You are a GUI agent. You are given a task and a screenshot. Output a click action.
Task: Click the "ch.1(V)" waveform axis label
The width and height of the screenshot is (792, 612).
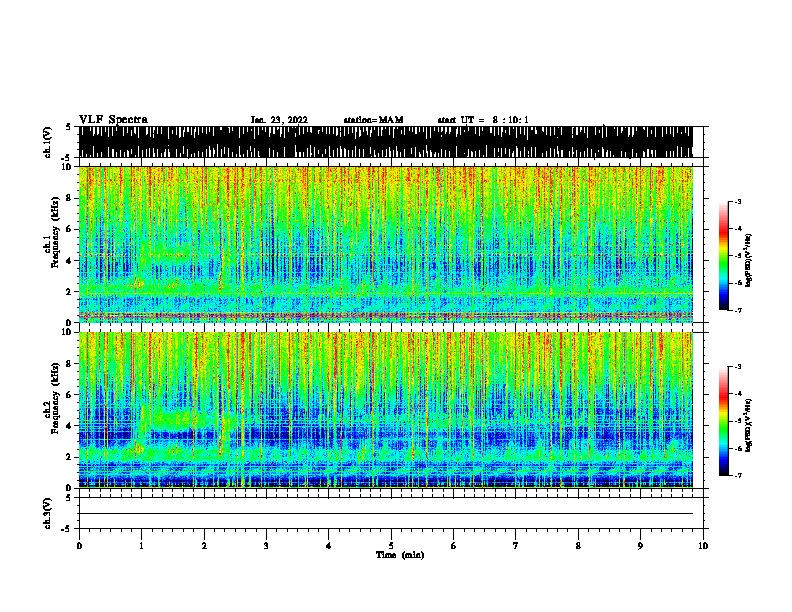47,142
